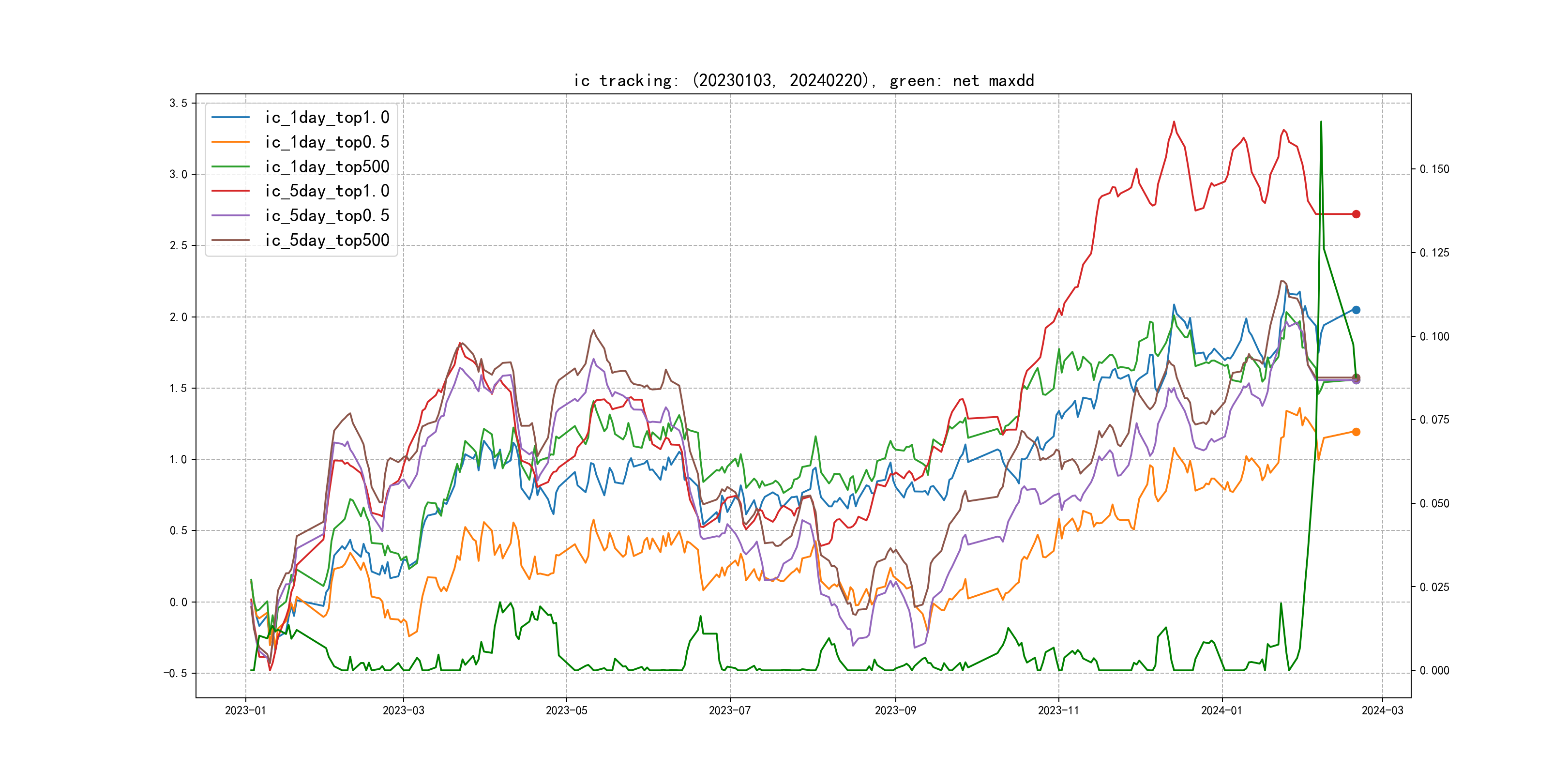Select the ic_5day_top500 legend label
The image size is (1568, 784).
(x=327, y=241)
